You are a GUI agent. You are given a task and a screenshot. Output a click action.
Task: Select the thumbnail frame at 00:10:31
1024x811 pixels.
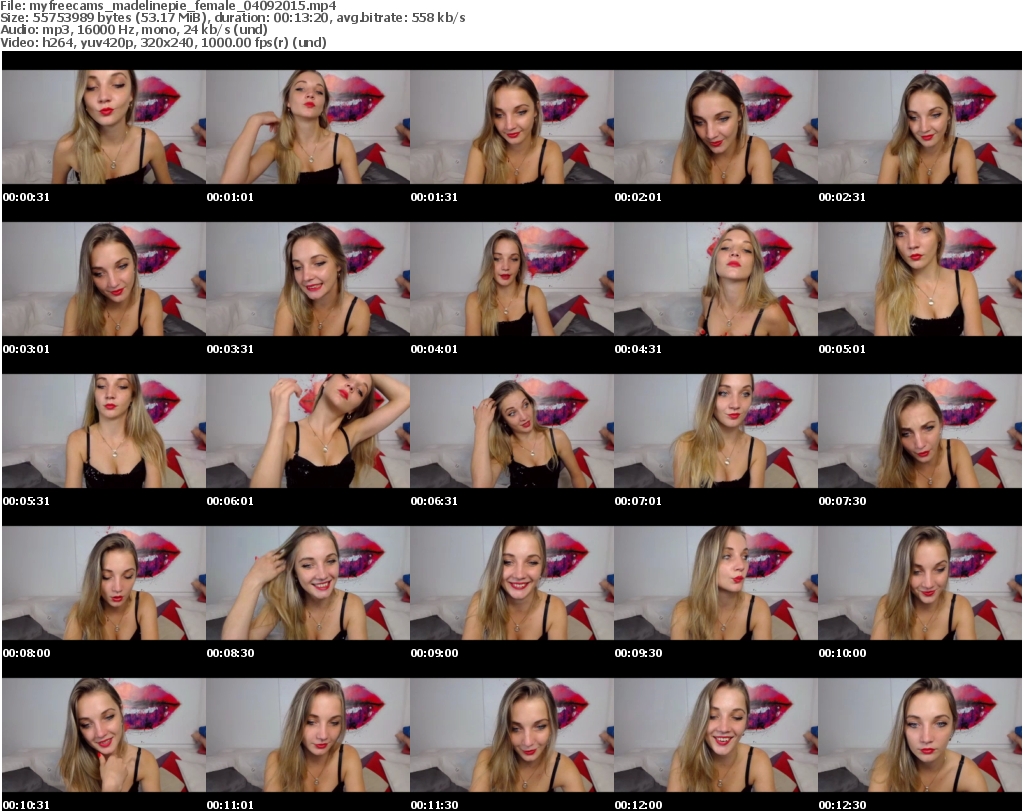pos(104,735)
